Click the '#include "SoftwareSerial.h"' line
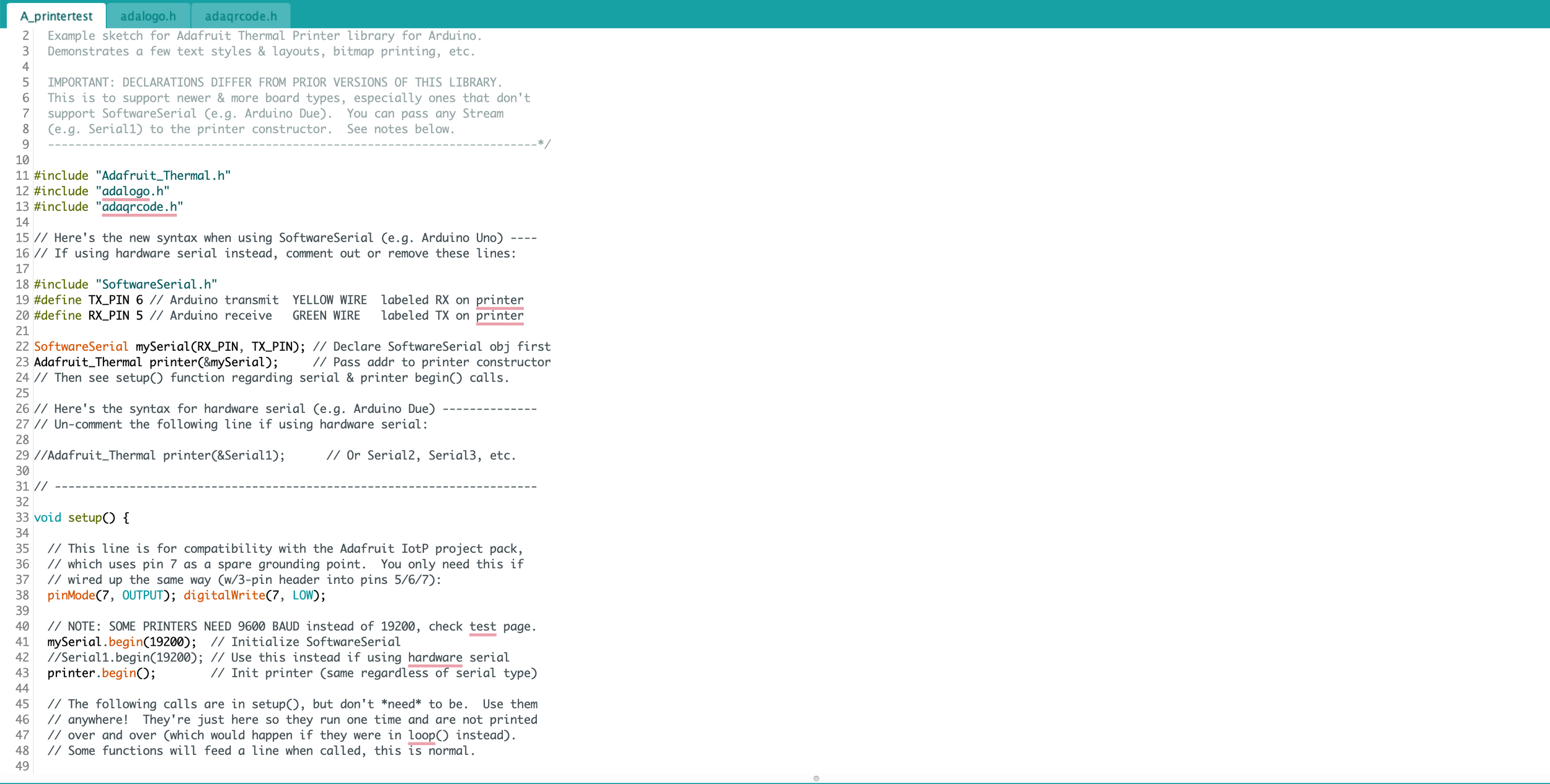The height and width of the screenshot is (784, 1550). tap(125, 284)
